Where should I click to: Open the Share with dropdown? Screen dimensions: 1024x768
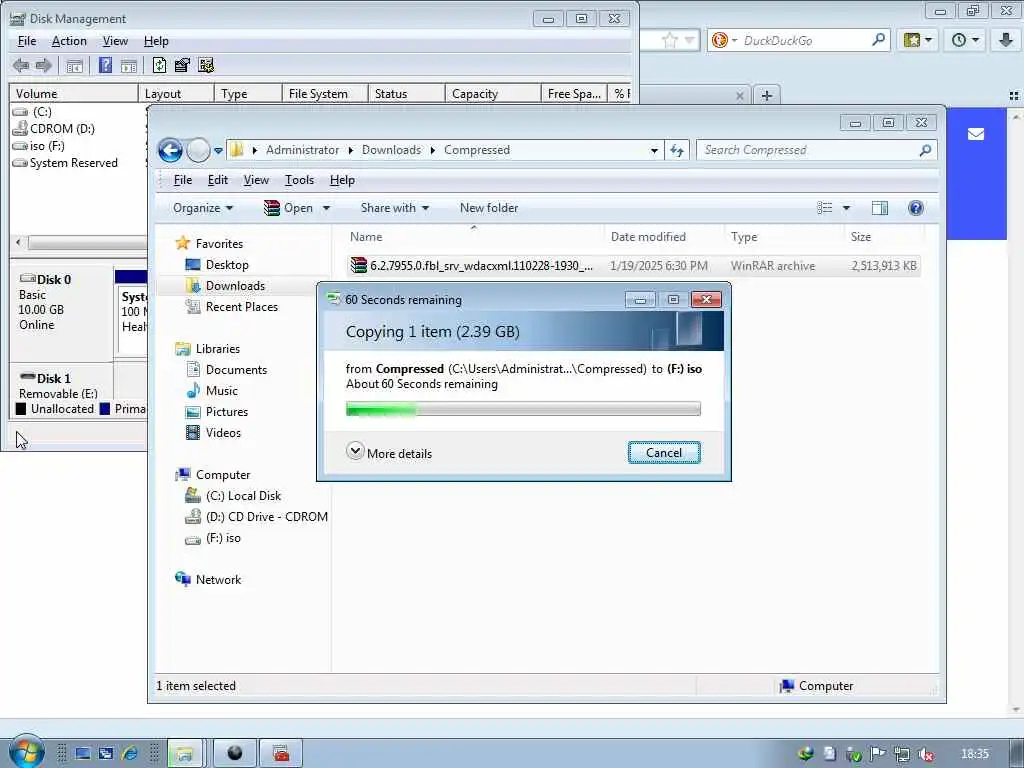[394, 208]
